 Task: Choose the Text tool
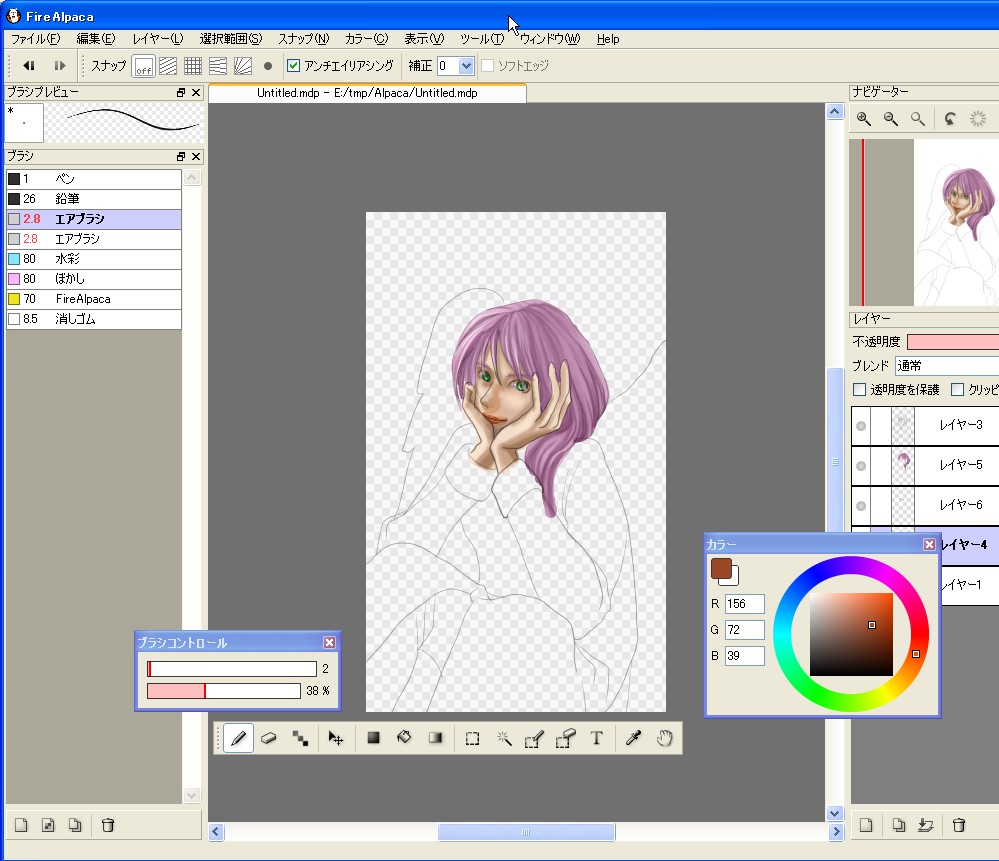(597, 738)
